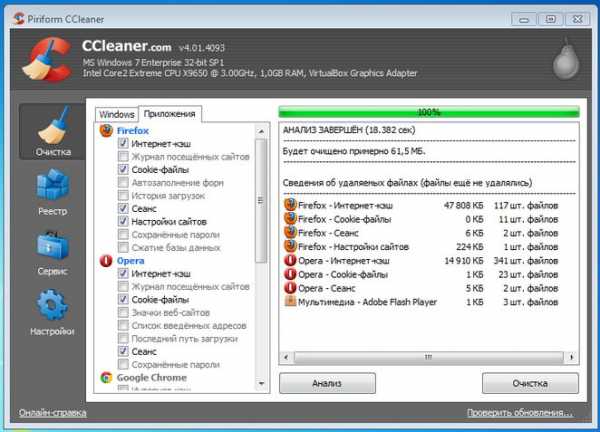Click the Opera icon in the applications tree

(106, 261)
